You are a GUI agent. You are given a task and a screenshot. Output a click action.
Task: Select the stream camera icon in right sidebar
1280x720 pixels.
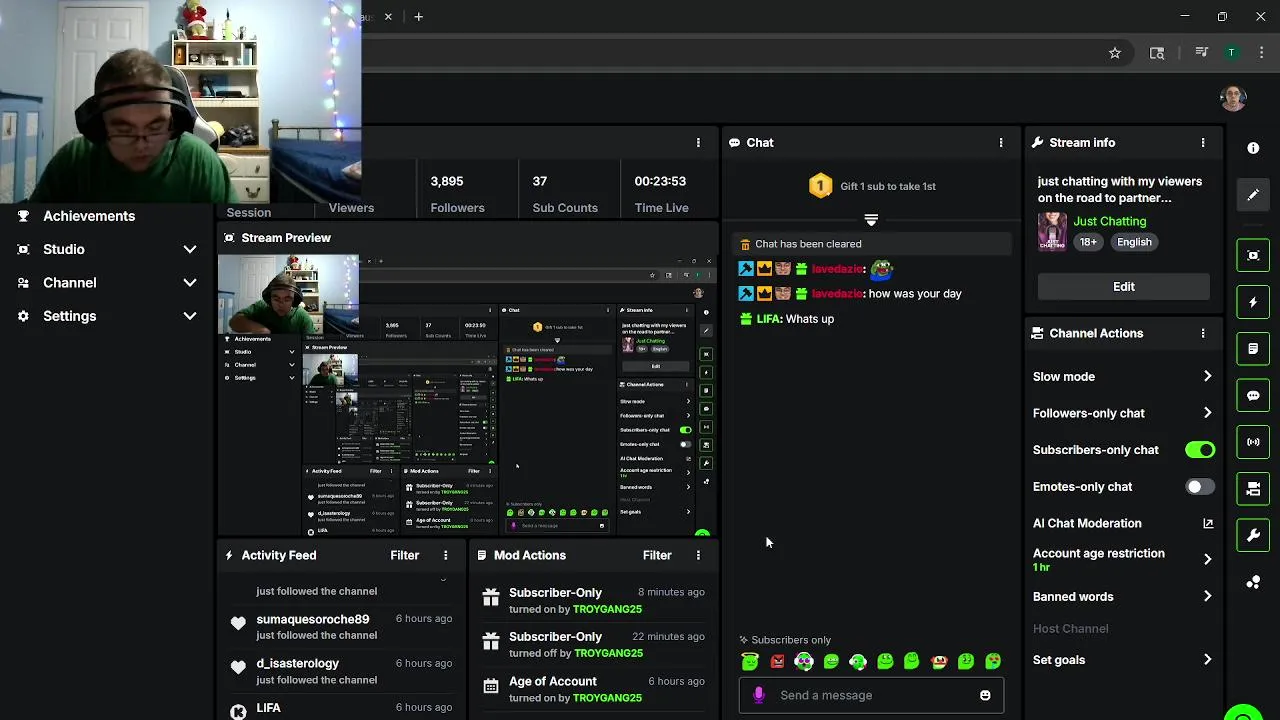(1253, 489)
